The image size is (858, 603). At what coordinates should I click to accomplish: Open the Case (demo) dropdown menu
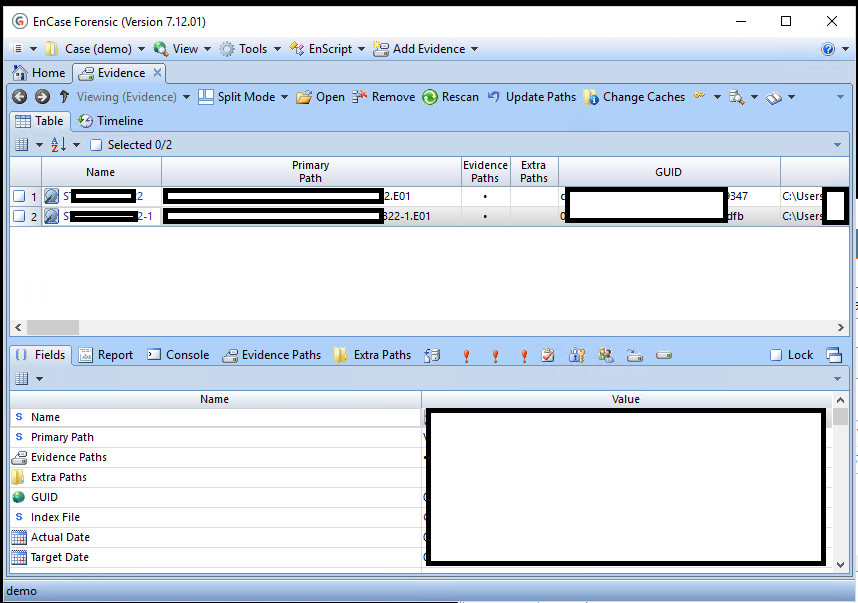141,49
